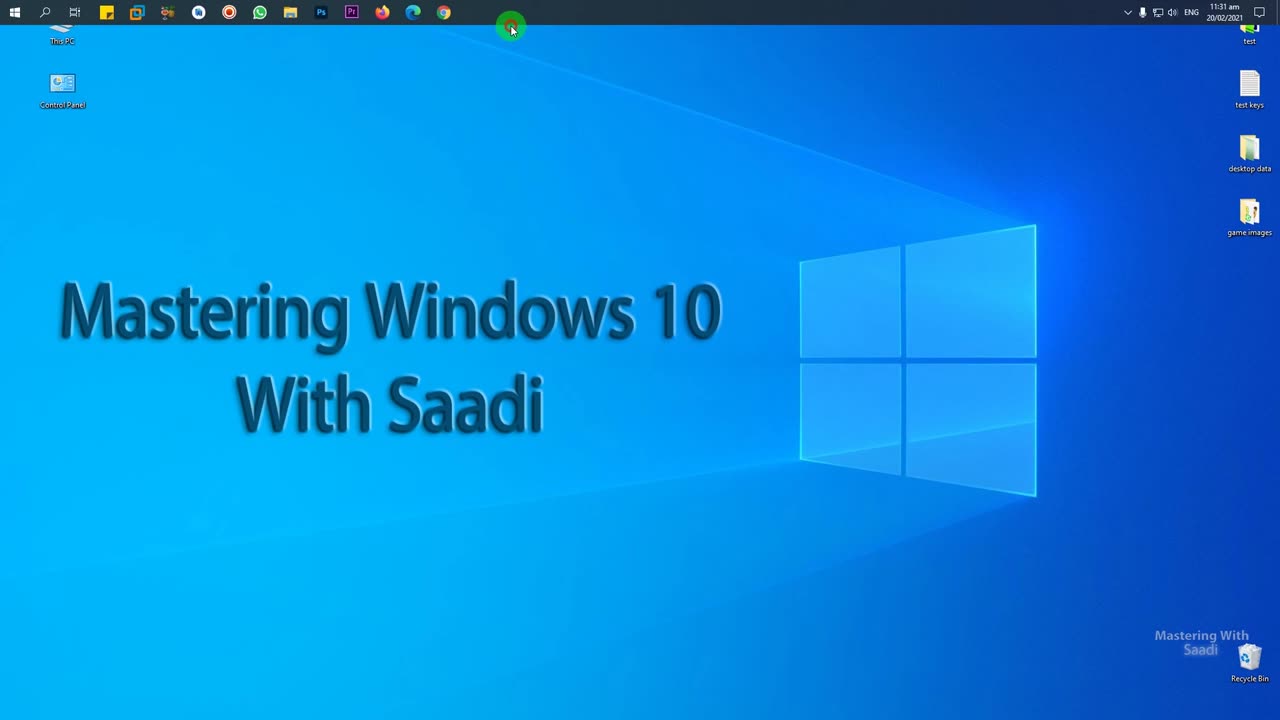Show hidden system tray icons
The width and height of the screenshot is (1280, 720).
click(1128, 12)
